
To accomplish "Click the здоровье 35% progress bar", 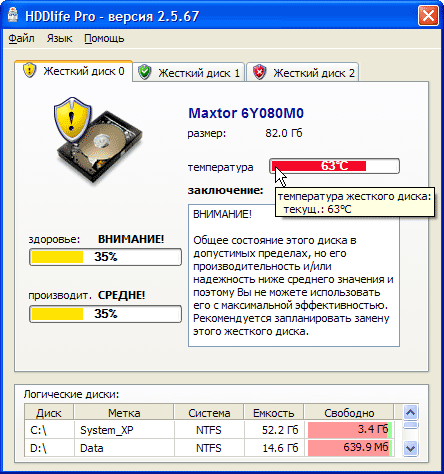I will [x=105, y=257].
